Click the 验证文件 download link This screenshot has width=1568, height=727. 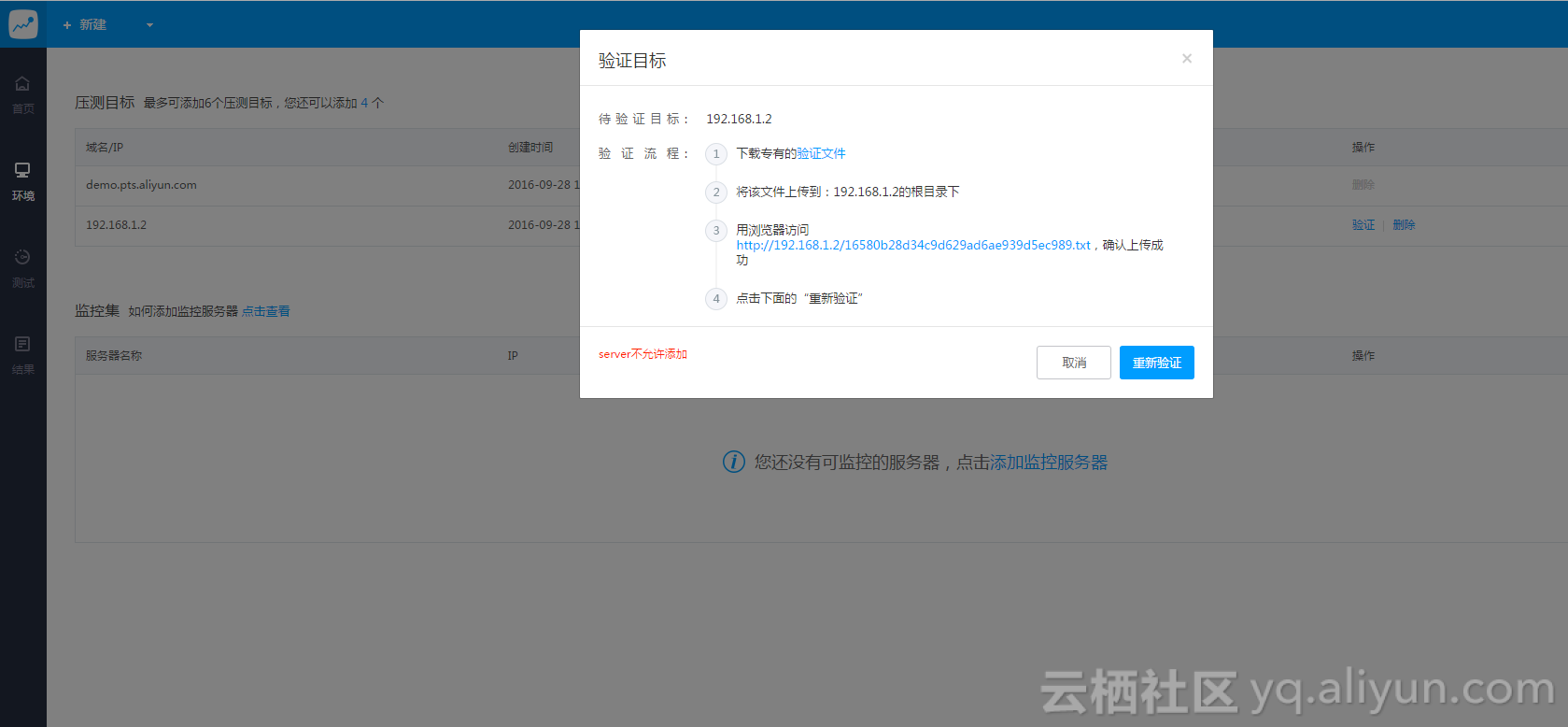(x=821, y=153)
